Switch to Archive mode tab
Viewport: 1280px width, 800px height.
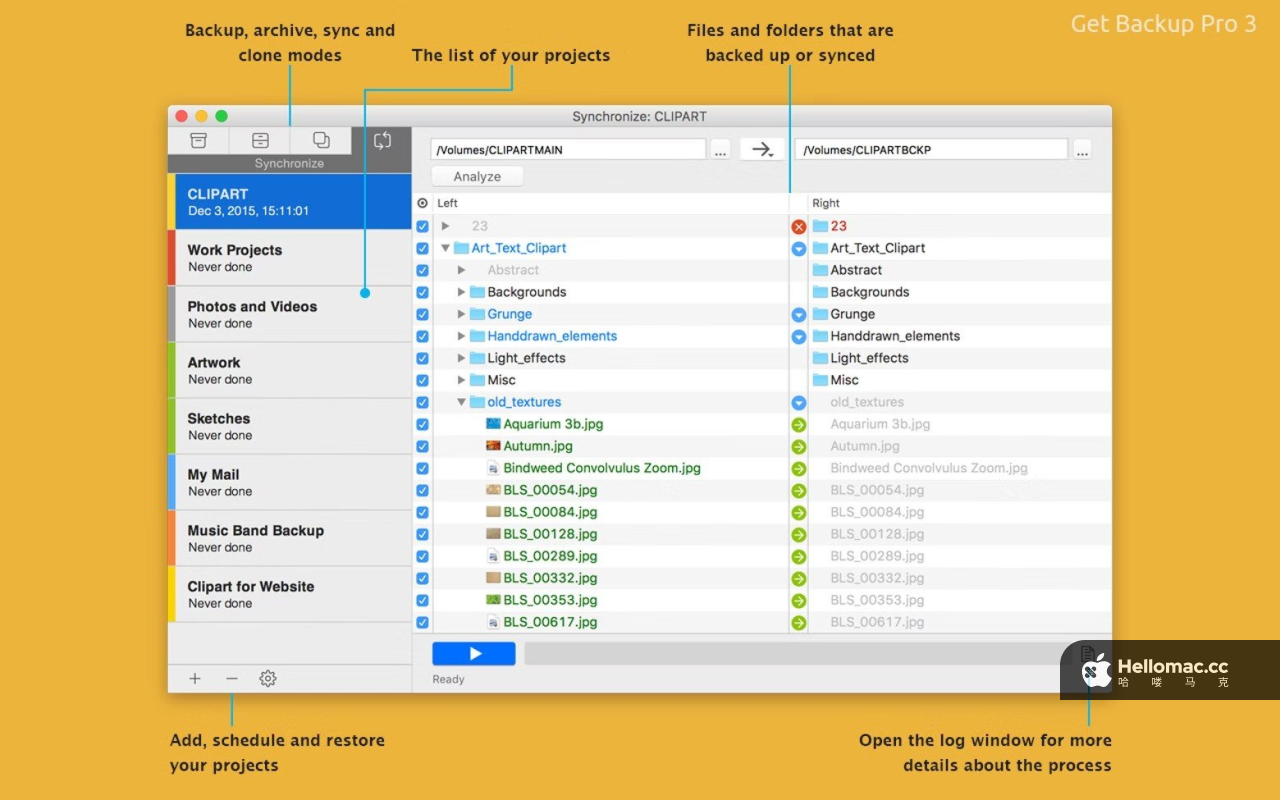(x=260, y=141)
